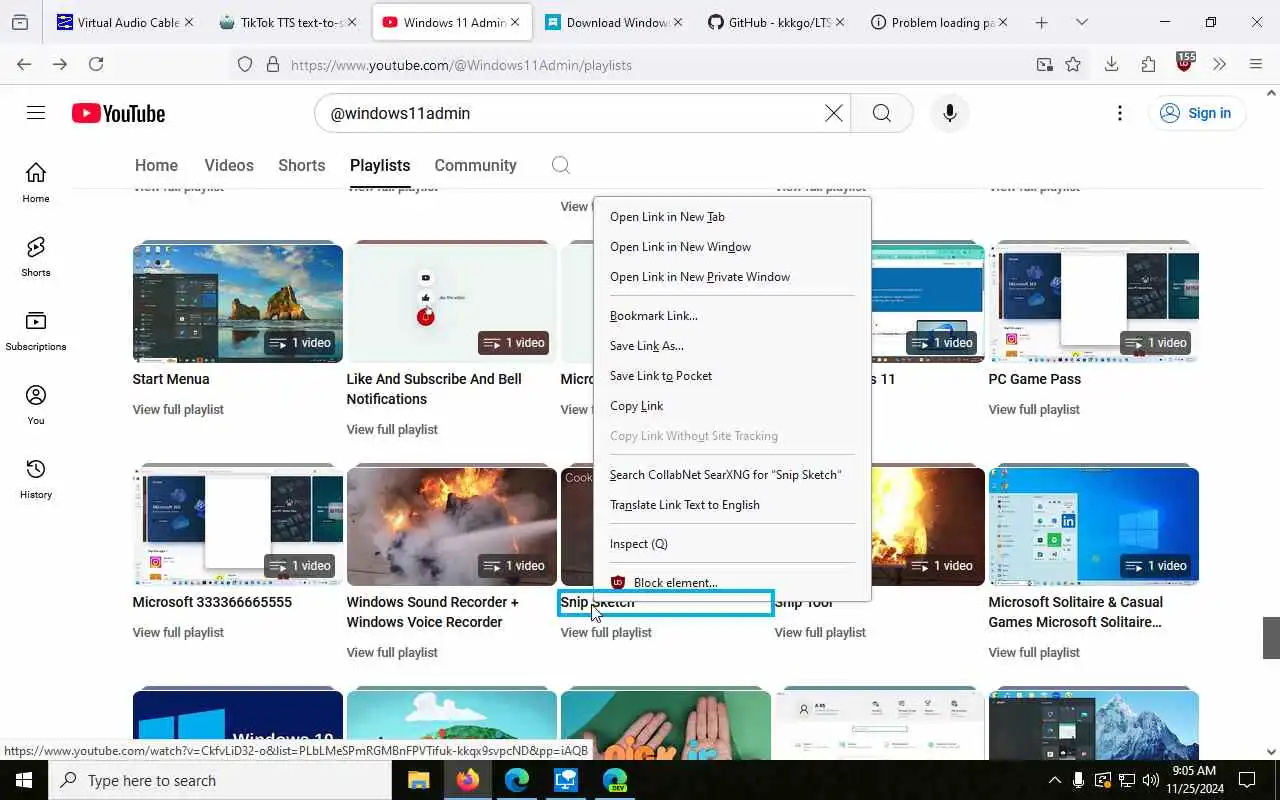Open Shorts in YouTube sidebar
The width and height of the screenshot is (1280, 800).
[x=36, y=257]
